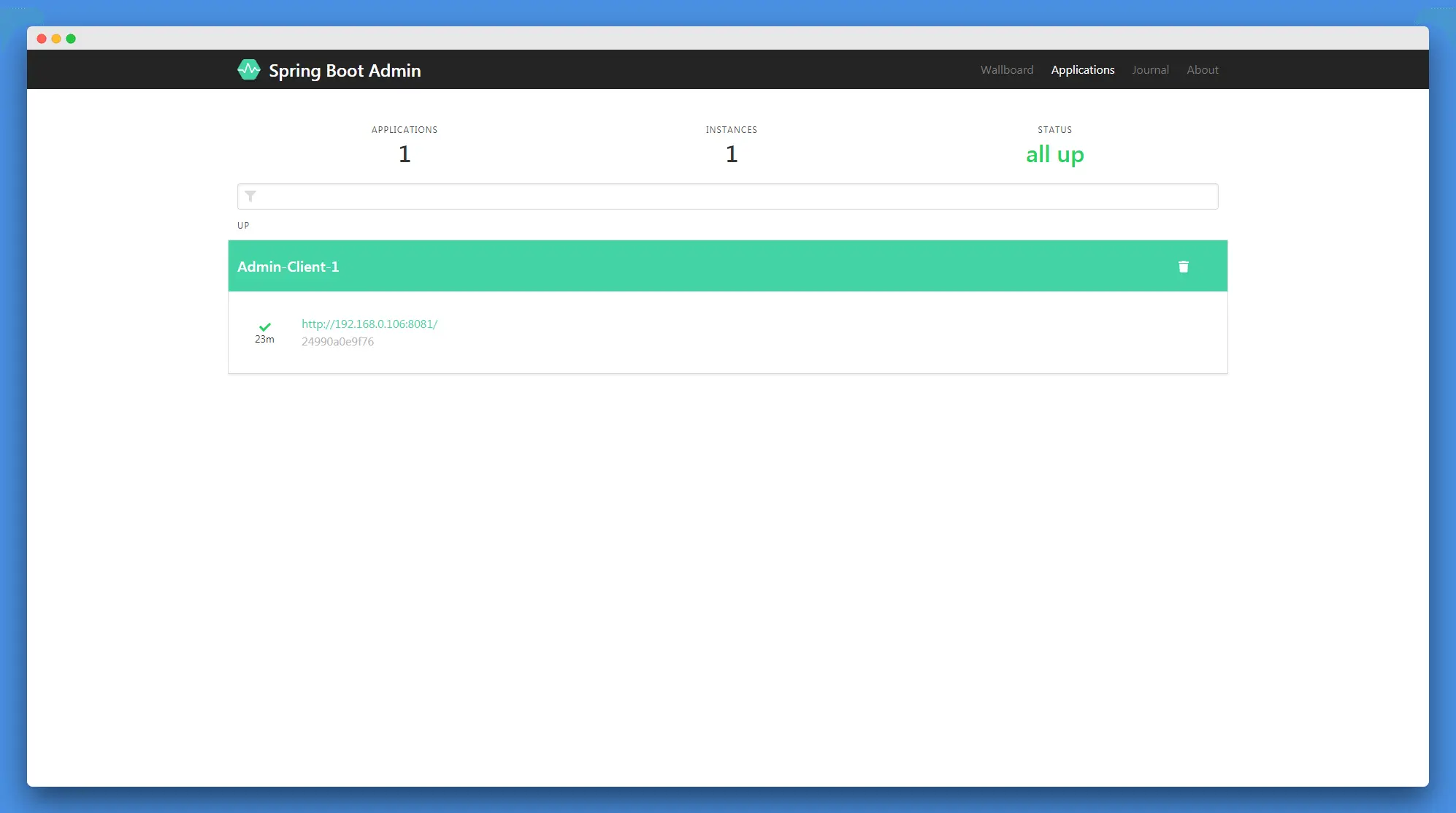The image size is (1456, 813).
Task: Click the Spring Boot Admin title
Action: click(x=345, y=71)
